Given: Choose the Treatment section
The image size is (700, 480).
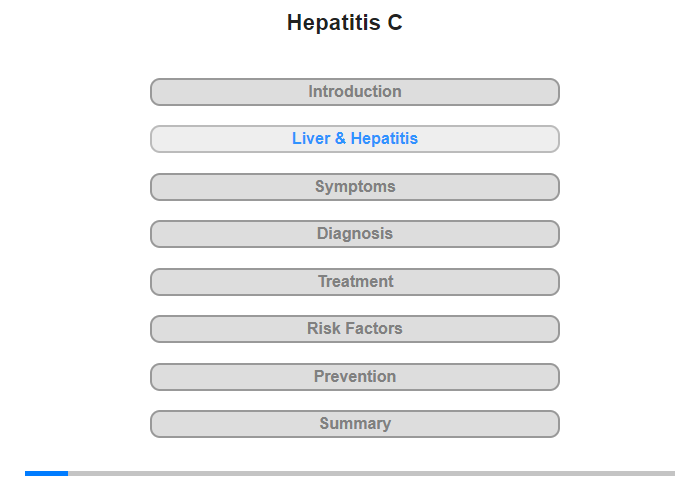Looking at the screenshot, I should 354,282.
